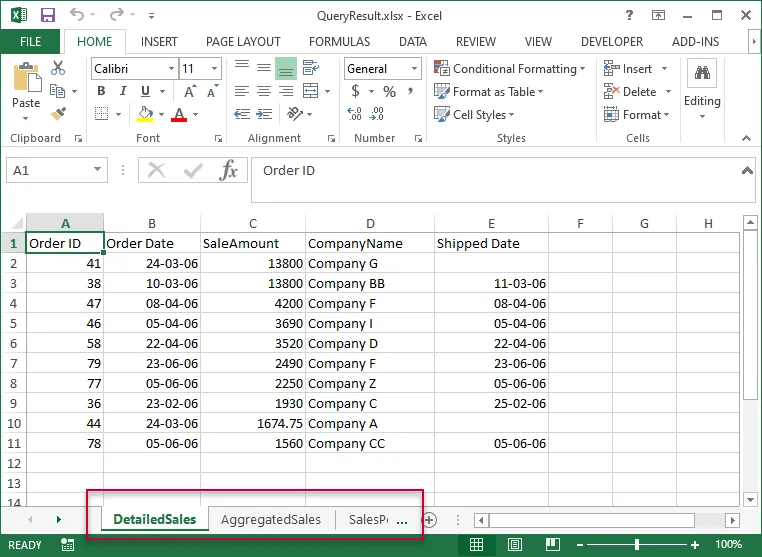
Task: Toggle bottom align for cell
Action: click(286, 68)
